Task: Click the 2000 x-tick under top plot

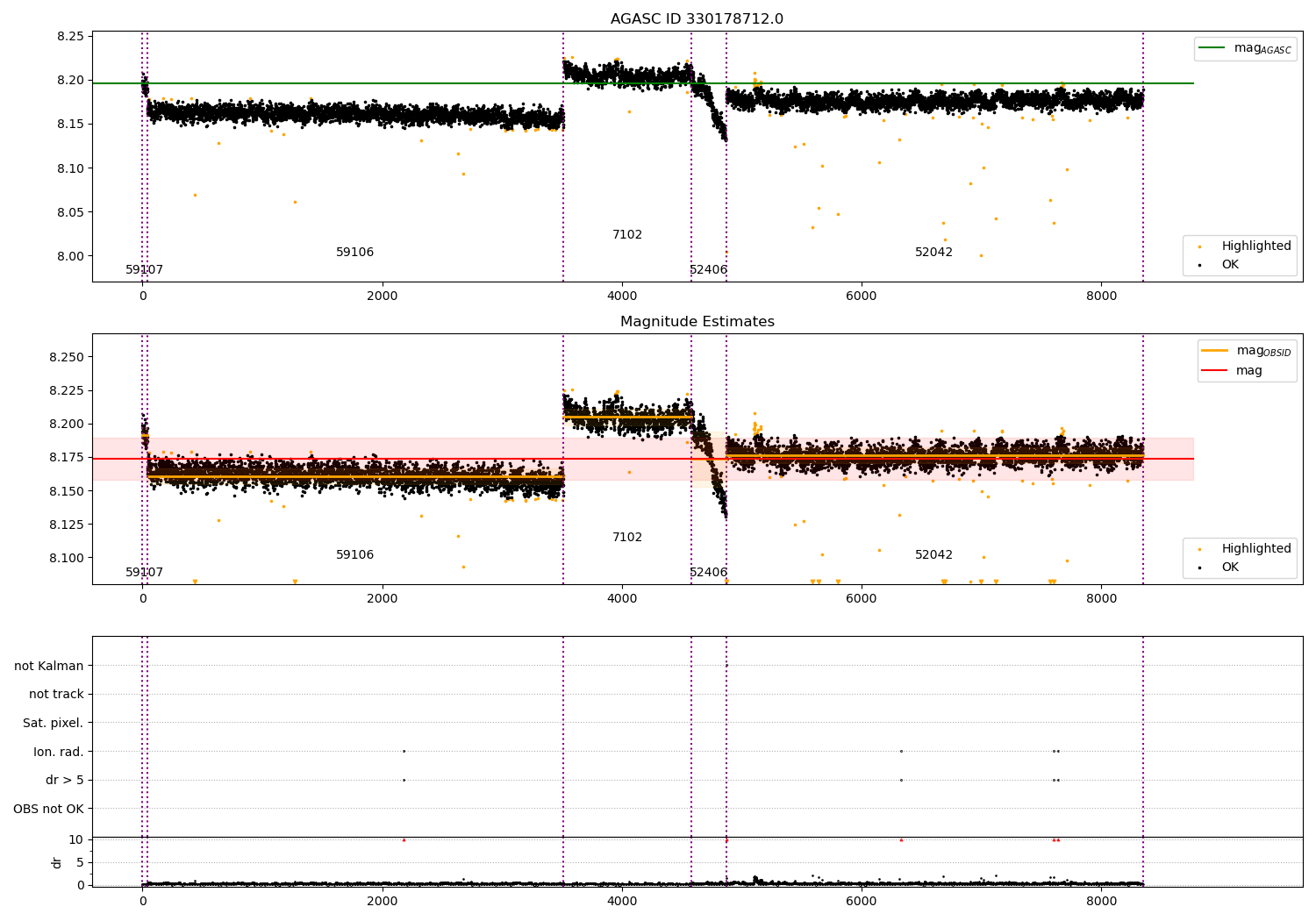Action: tap(383, 296)
